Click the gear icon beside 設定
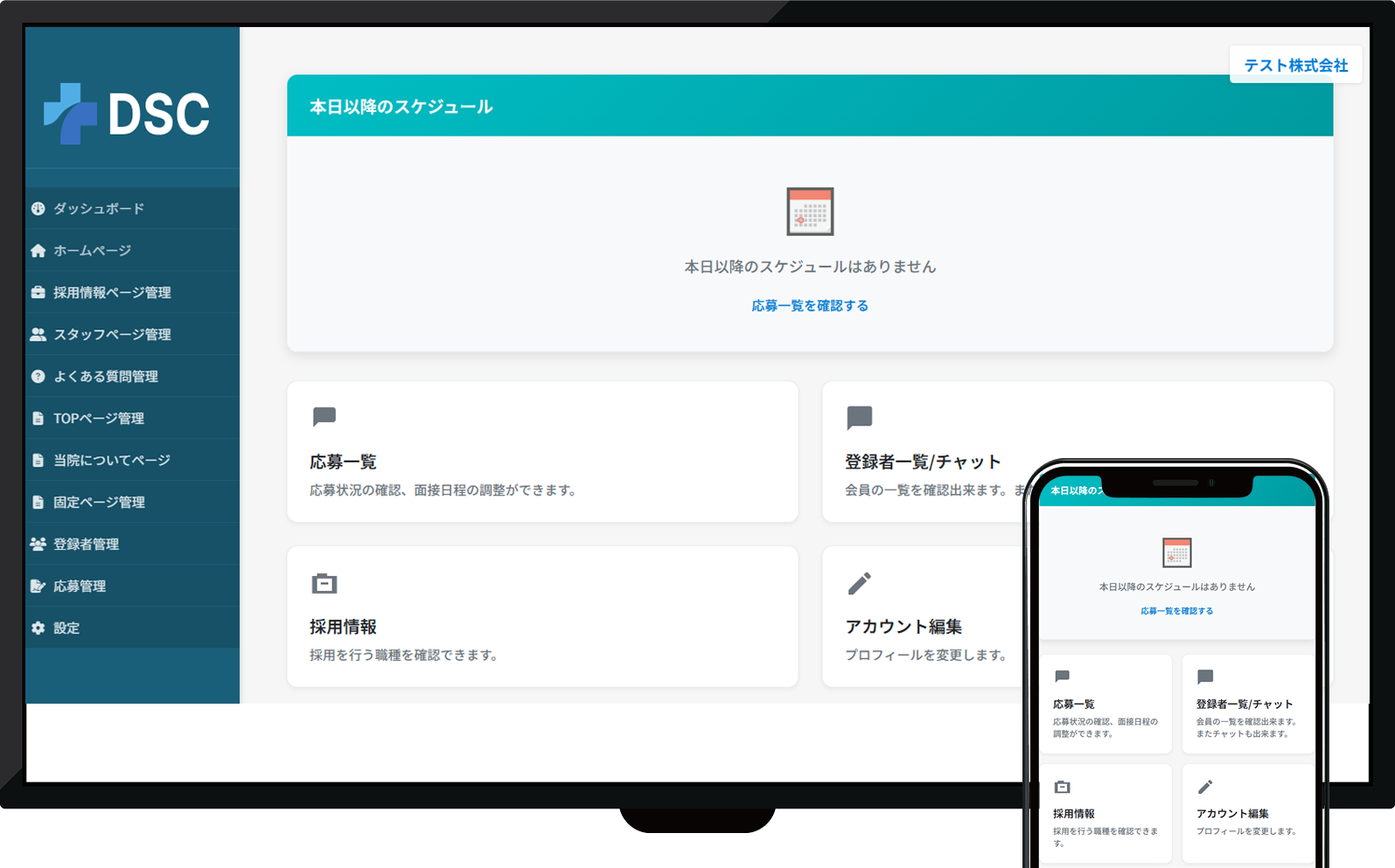This screenshot has width=1395, height=868. point(38,628)
